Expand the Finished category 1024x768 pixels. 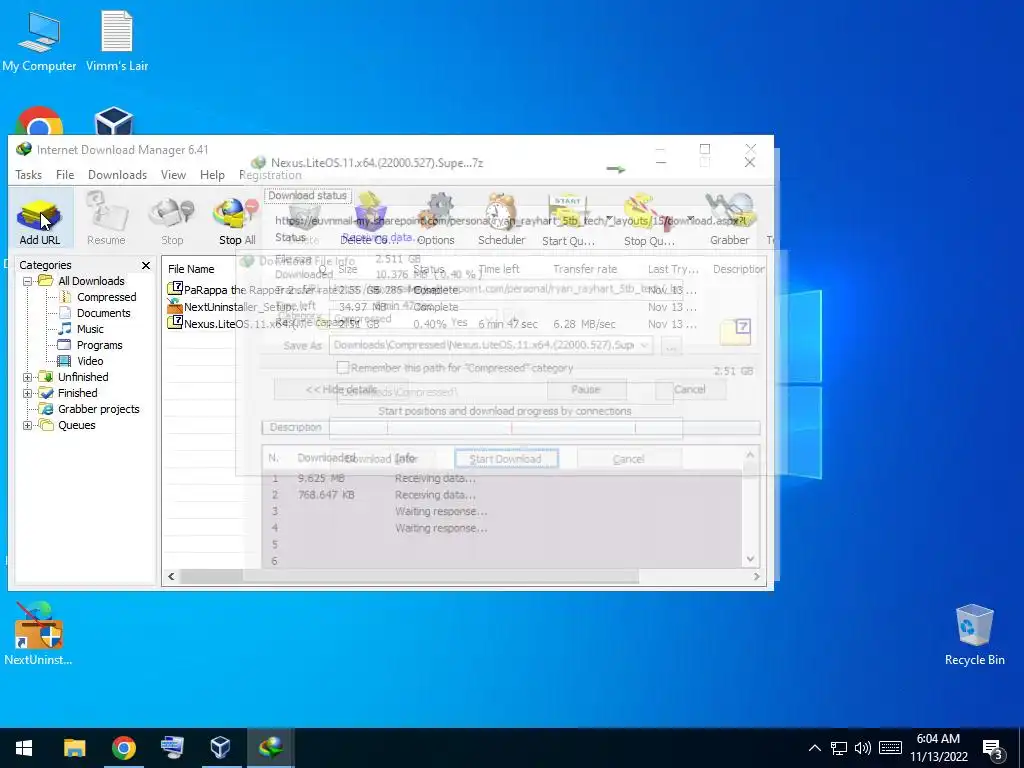pos(27,393)
